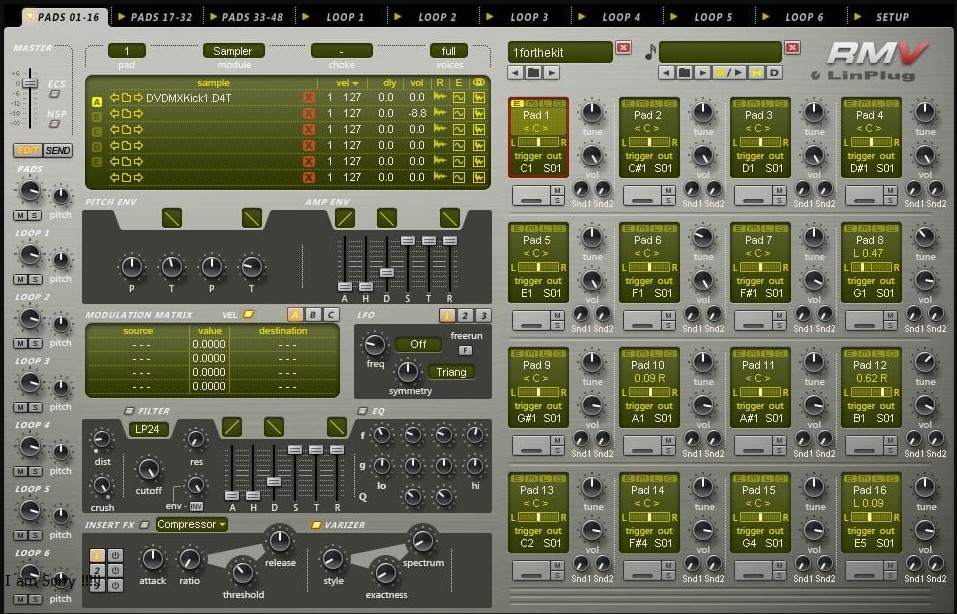Open the Sampler module dropdown
This screenshot has height=614, width=957.
tap(233, 51)
